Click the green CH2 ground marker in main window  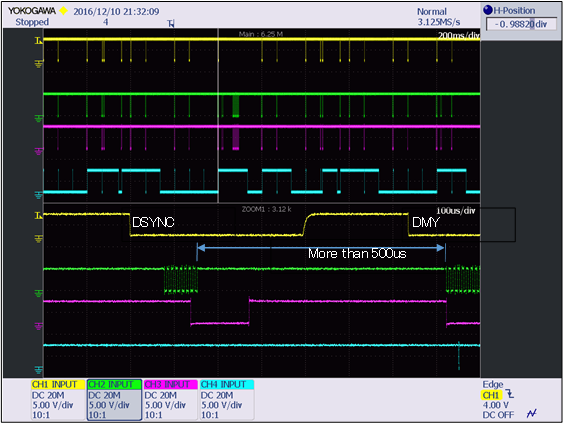click(38, 118)
